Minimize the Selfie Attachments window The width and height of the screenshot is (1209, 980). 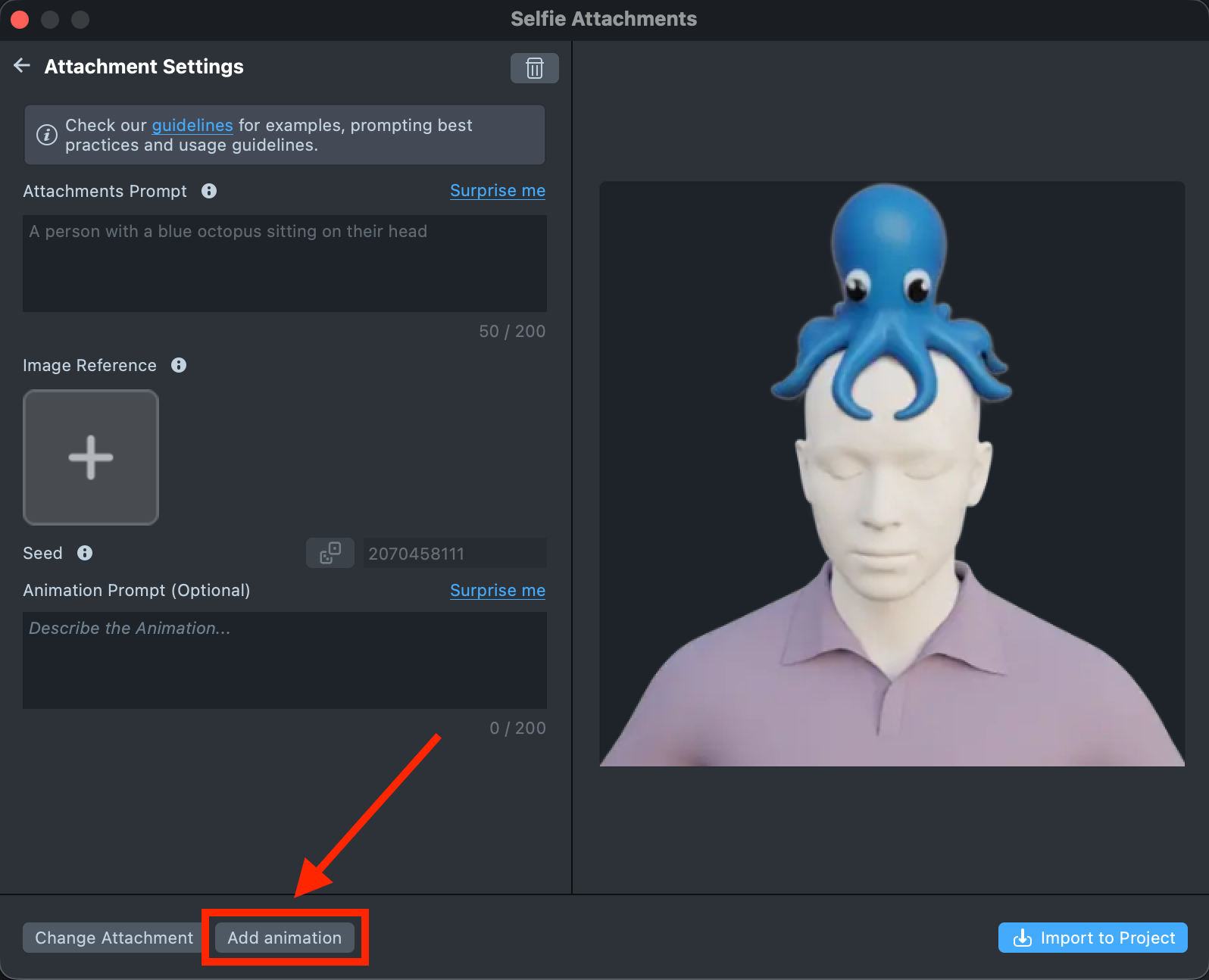(x=50, y=20)
